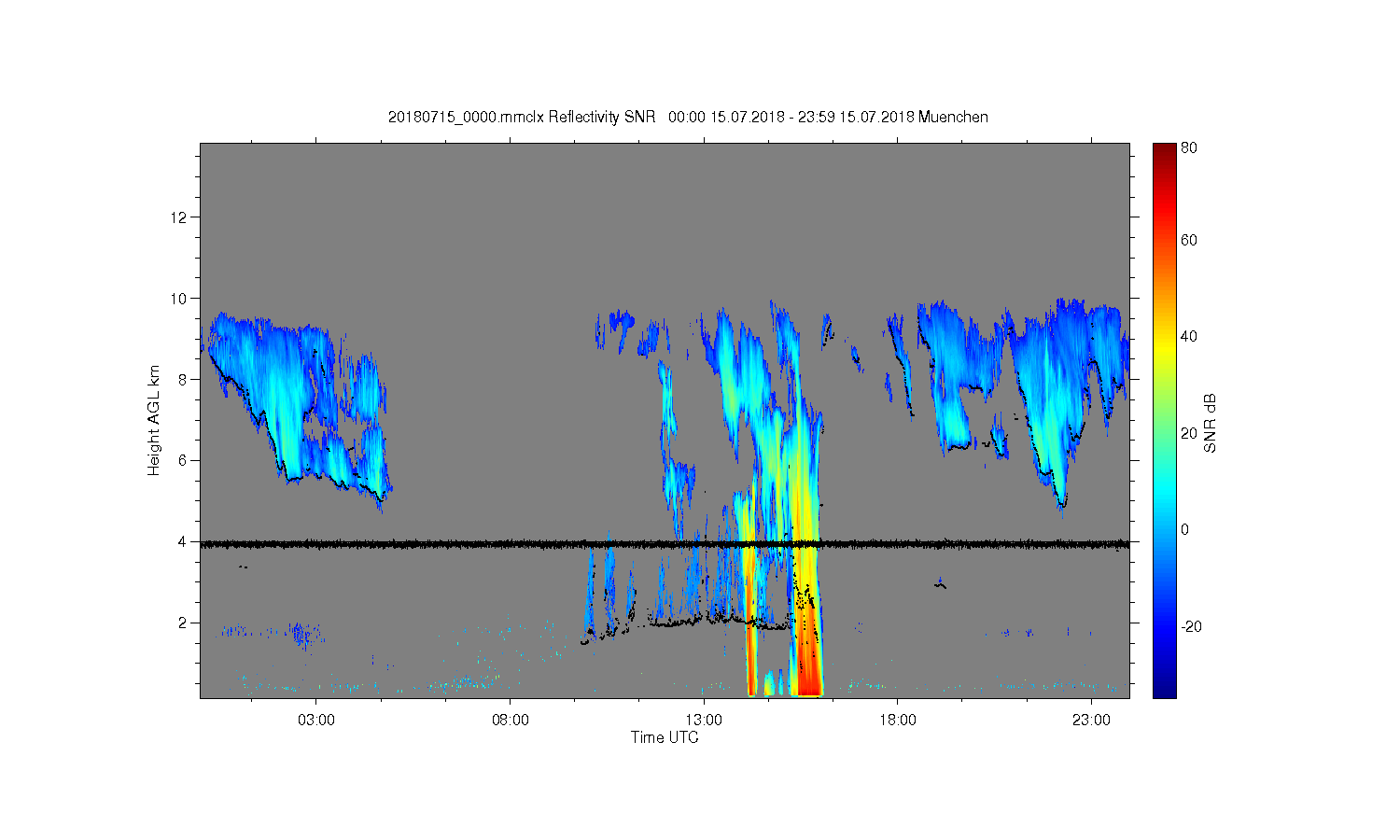This screenshot has width=1400, height=840.
Task: Click the 18:00 time tick label
Action: tap(898, 721)
